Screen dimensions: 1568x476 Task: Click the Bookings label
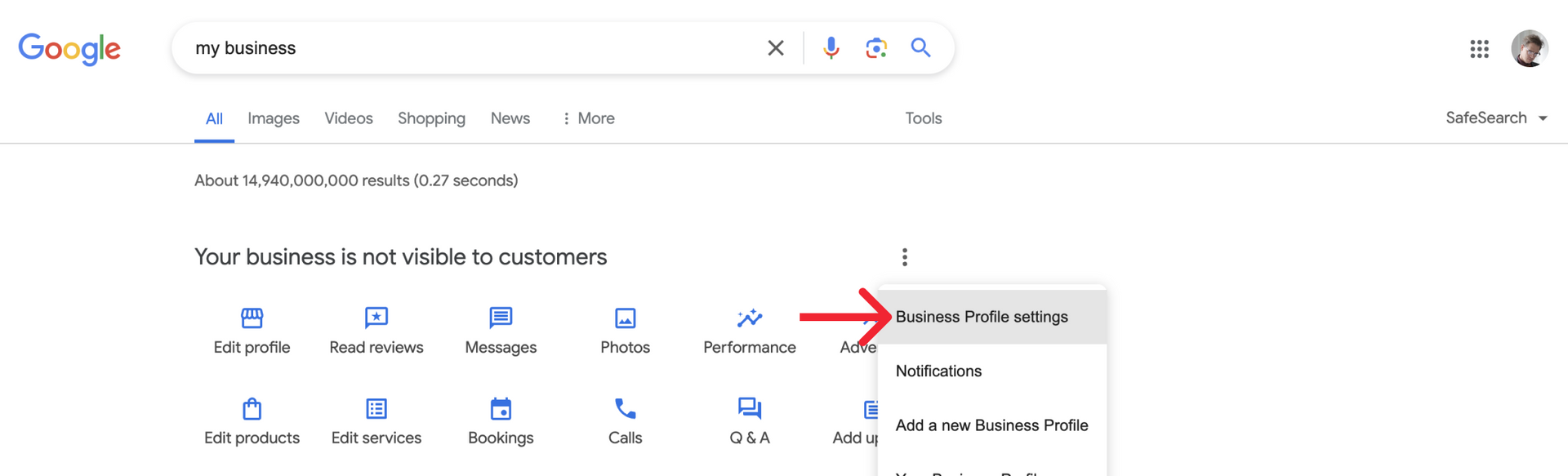(x=501, y=438)
